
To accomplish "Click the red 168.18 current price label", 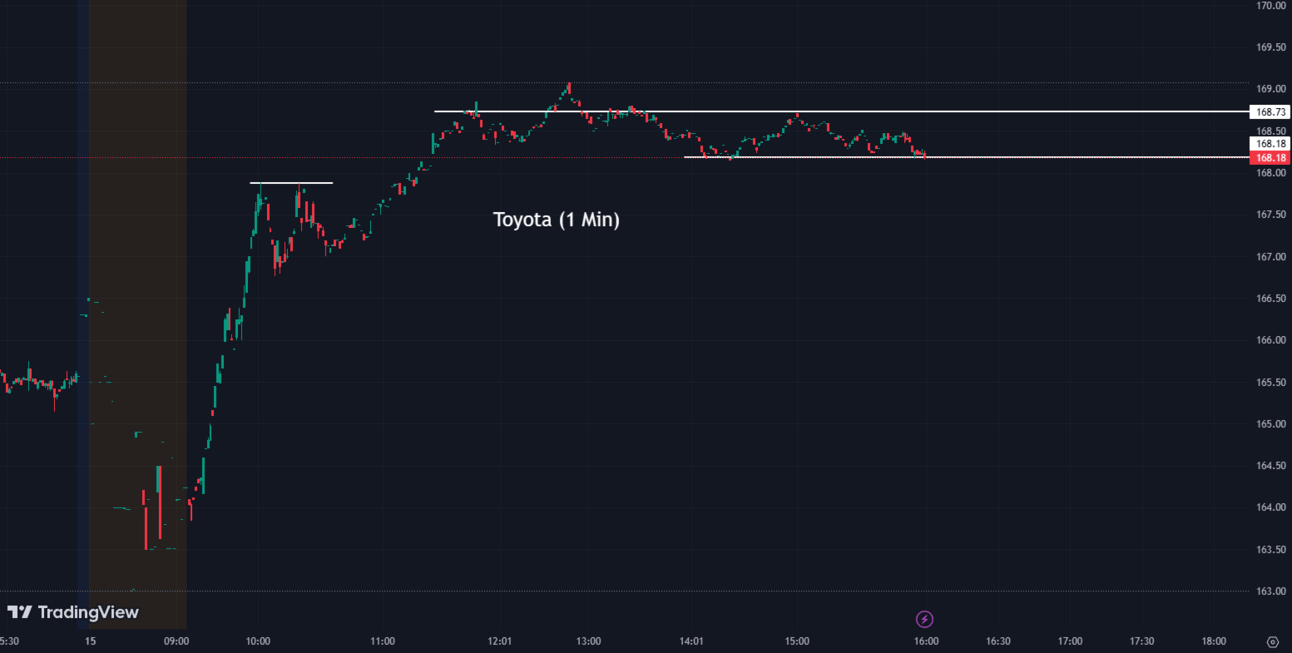I will pyautogui.click(x=1270, y=158).
